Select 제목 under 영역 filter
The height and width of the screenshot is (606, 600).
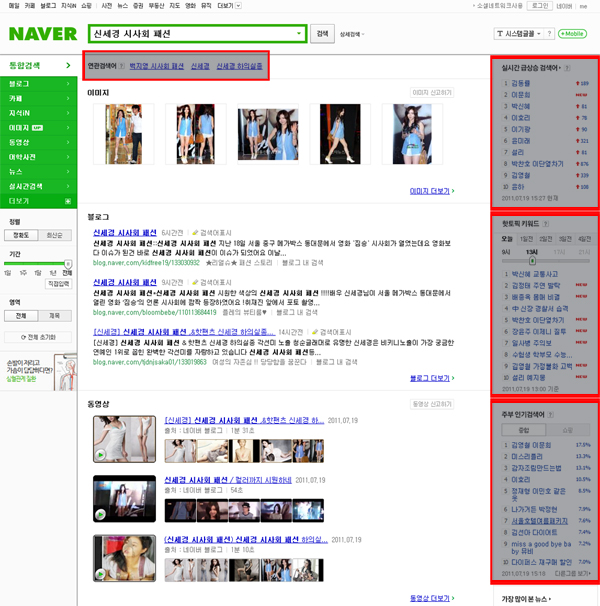(x=55, y=316)
